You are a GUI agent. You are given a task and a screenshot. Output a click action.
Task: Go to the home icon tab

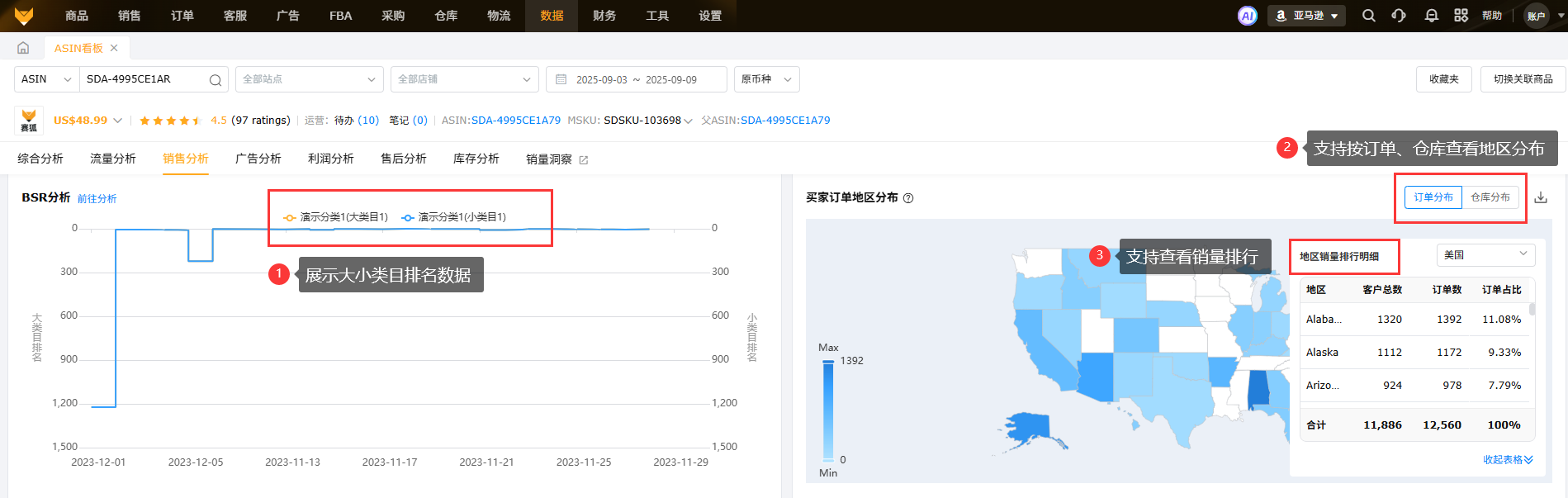(x=23, y=48)
